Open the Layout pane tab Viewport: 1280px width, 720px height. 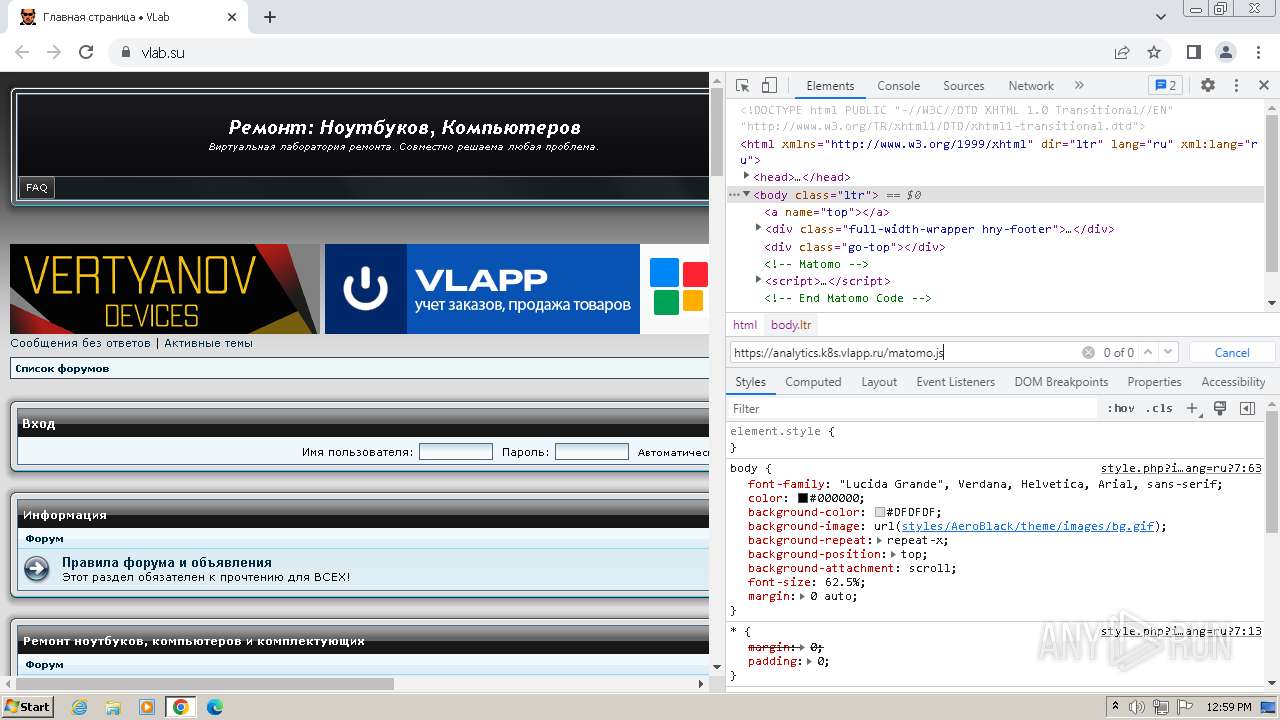879,382
